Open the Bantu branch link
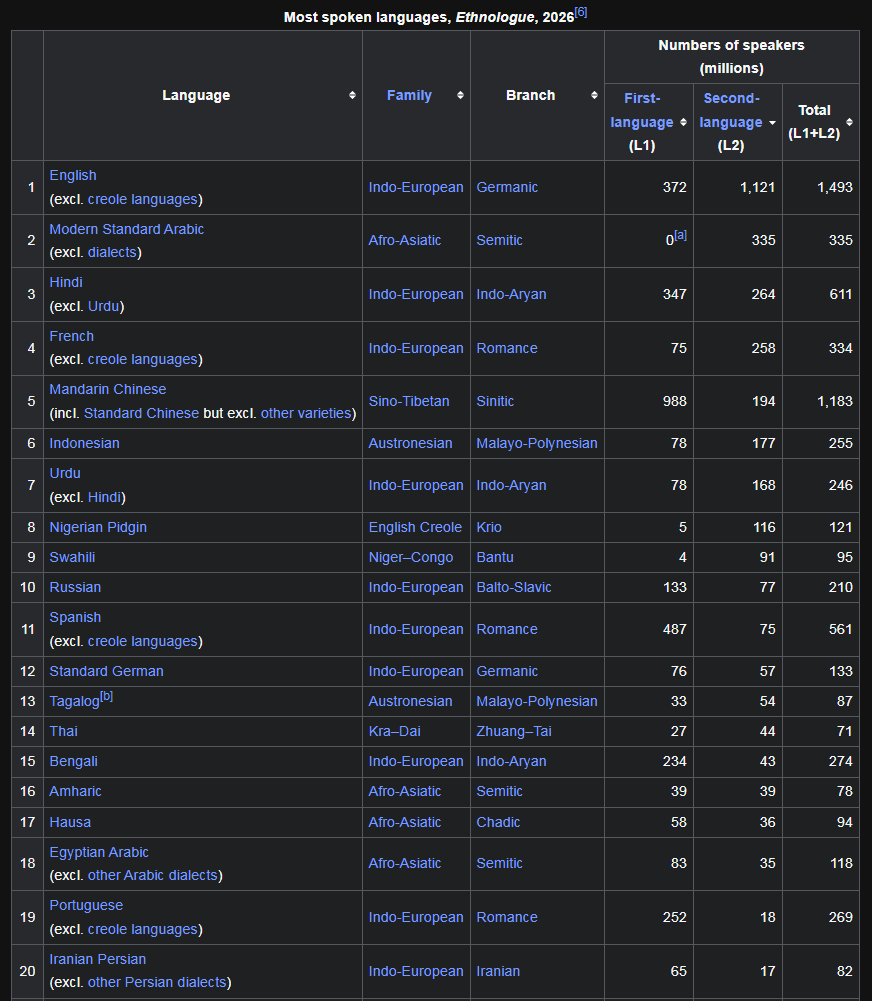The image size is (872, 1001). (x=495, y=557)
